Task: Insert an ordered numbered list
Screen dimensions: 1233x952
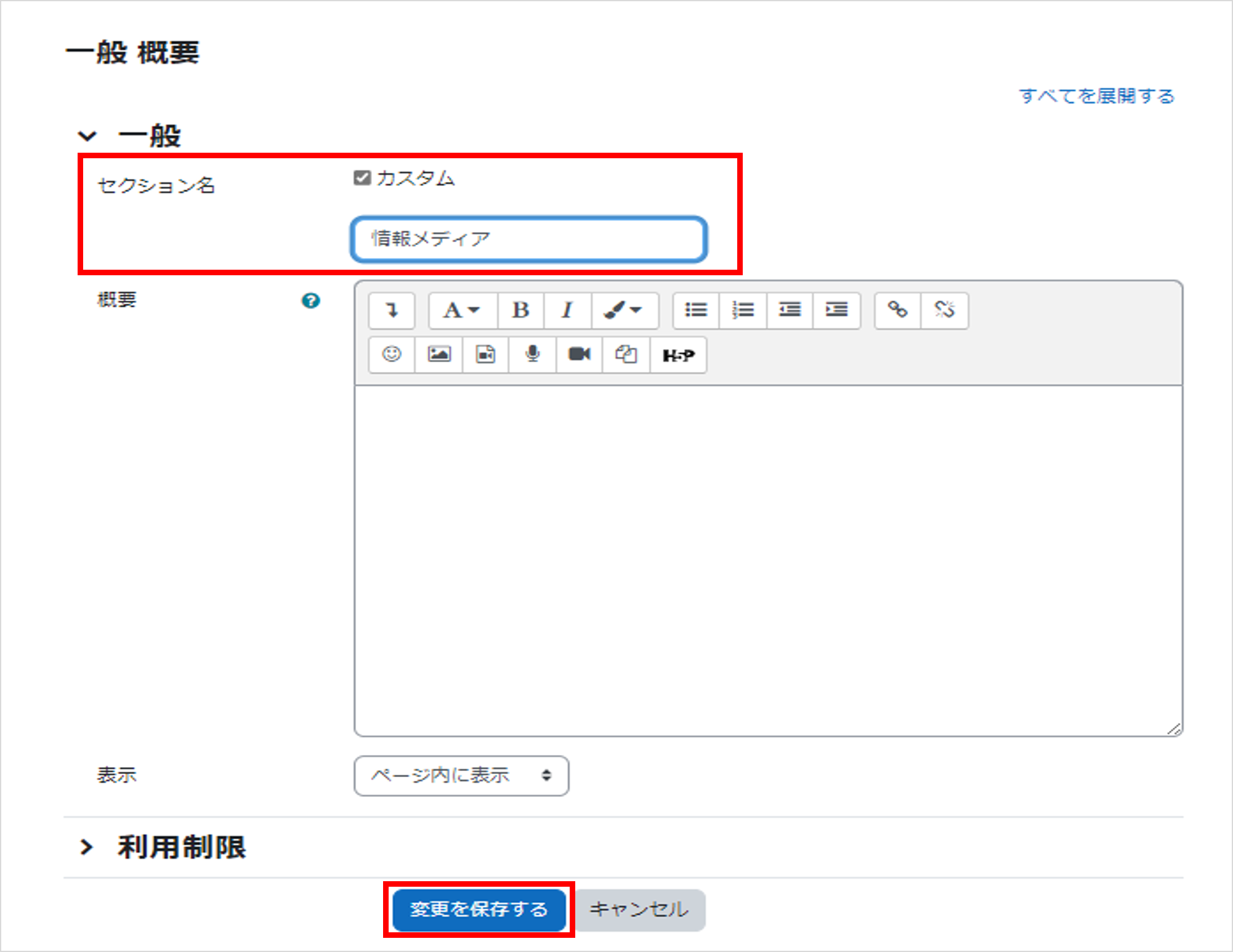Action: [743, 310]
